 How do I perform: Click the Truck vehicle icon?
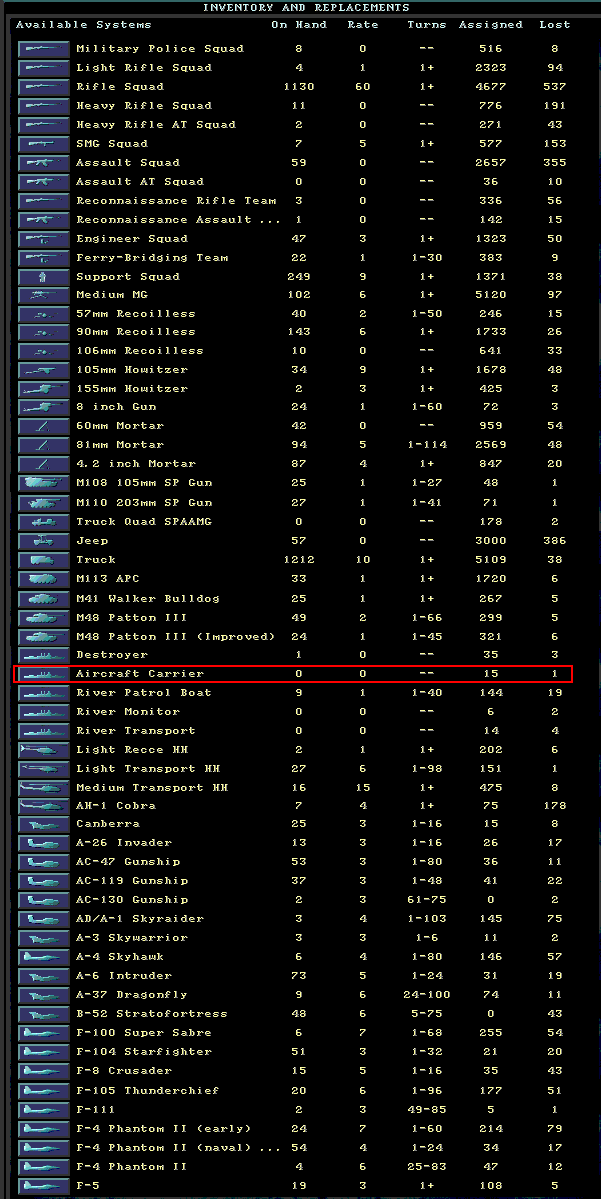pyautogui.click(x=44, y=560)
